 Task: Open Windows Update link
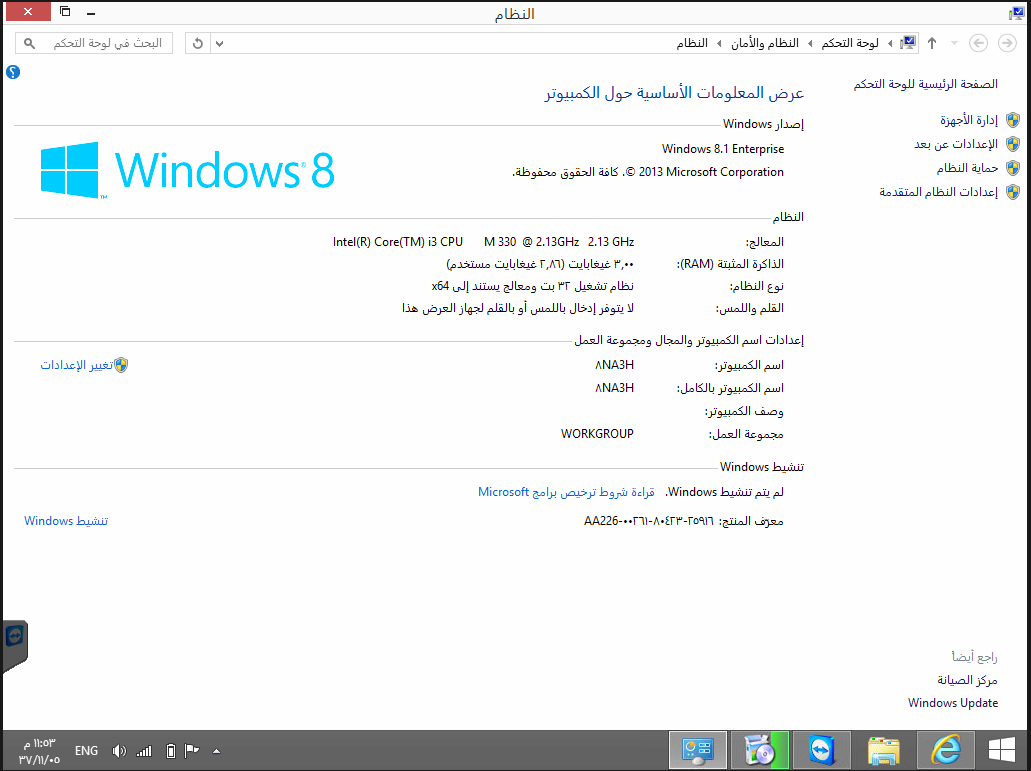coord(953,703)
